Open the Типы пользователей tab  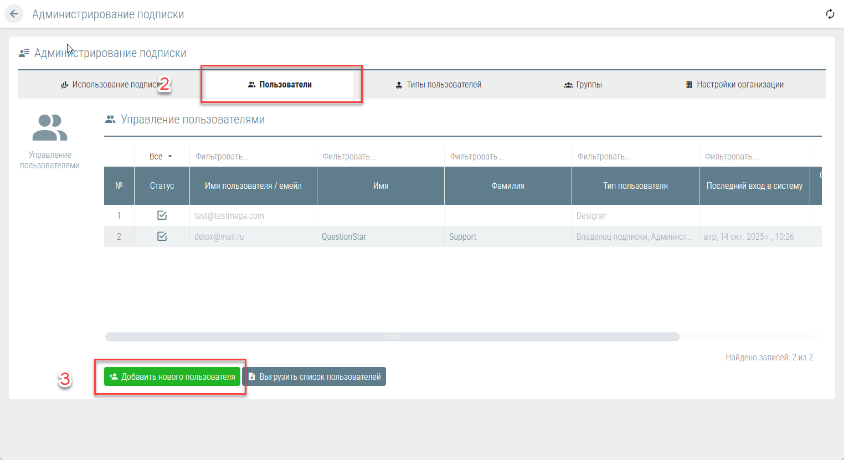tap(438, 85)
